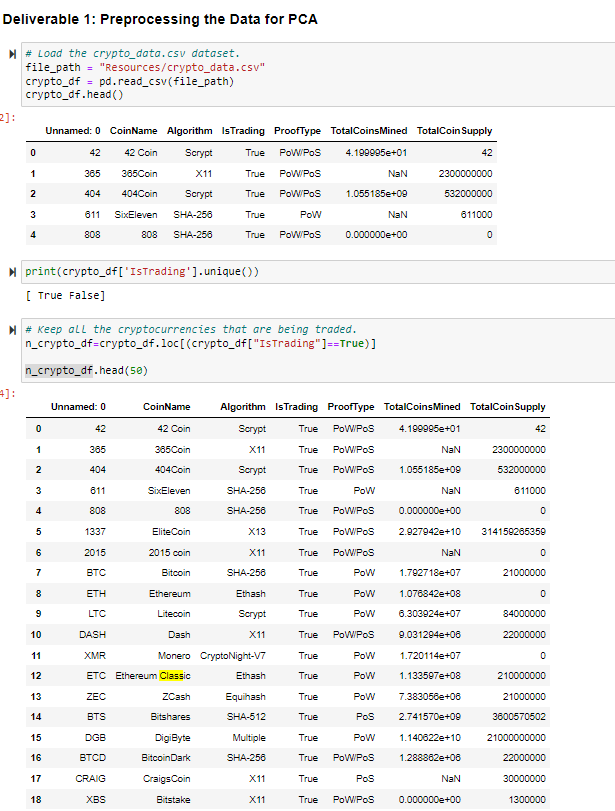Select the Bitcoin coin name cell

pyautogui.click(x=176, y=573)
